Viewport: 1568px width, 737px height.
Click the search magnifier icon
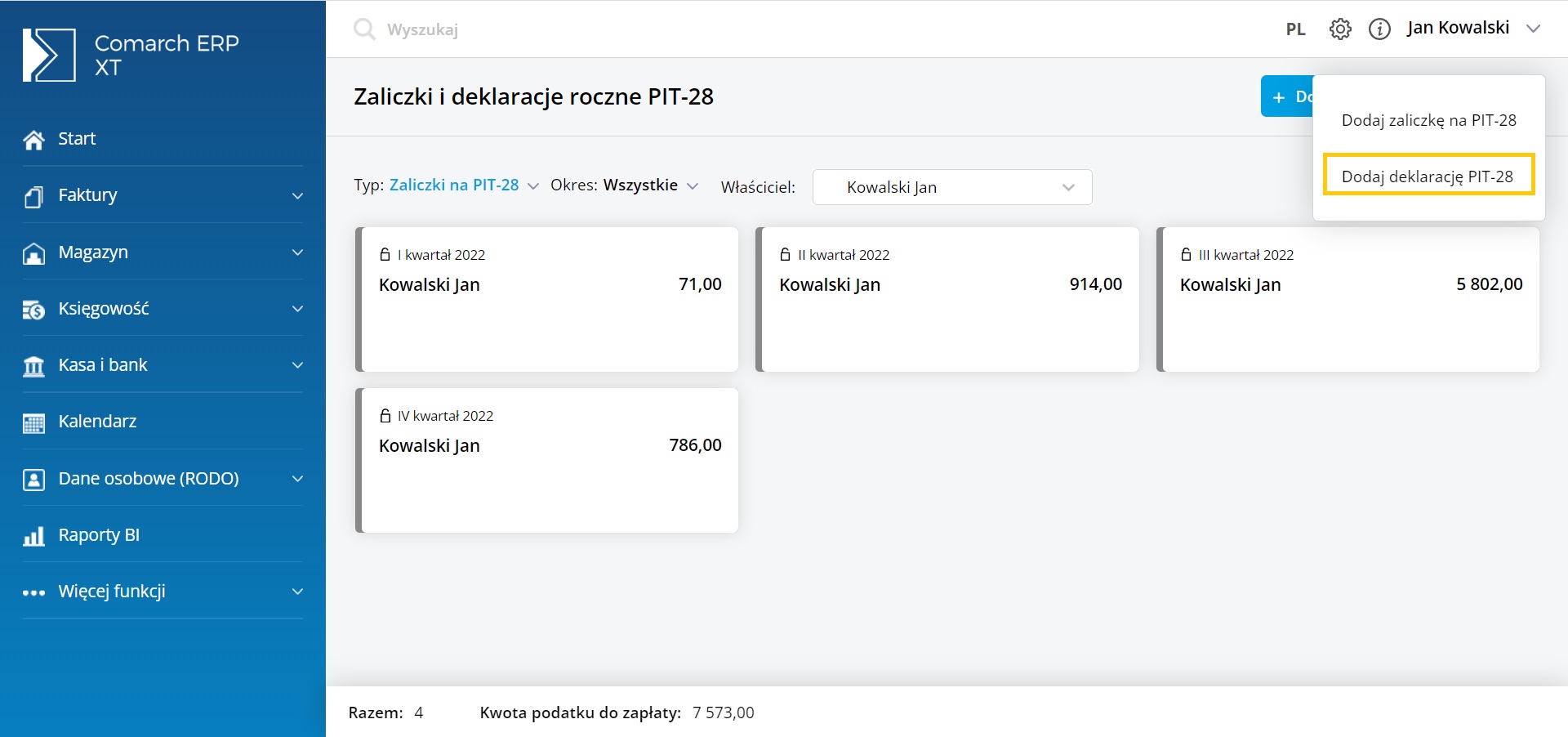click(364, 29)
